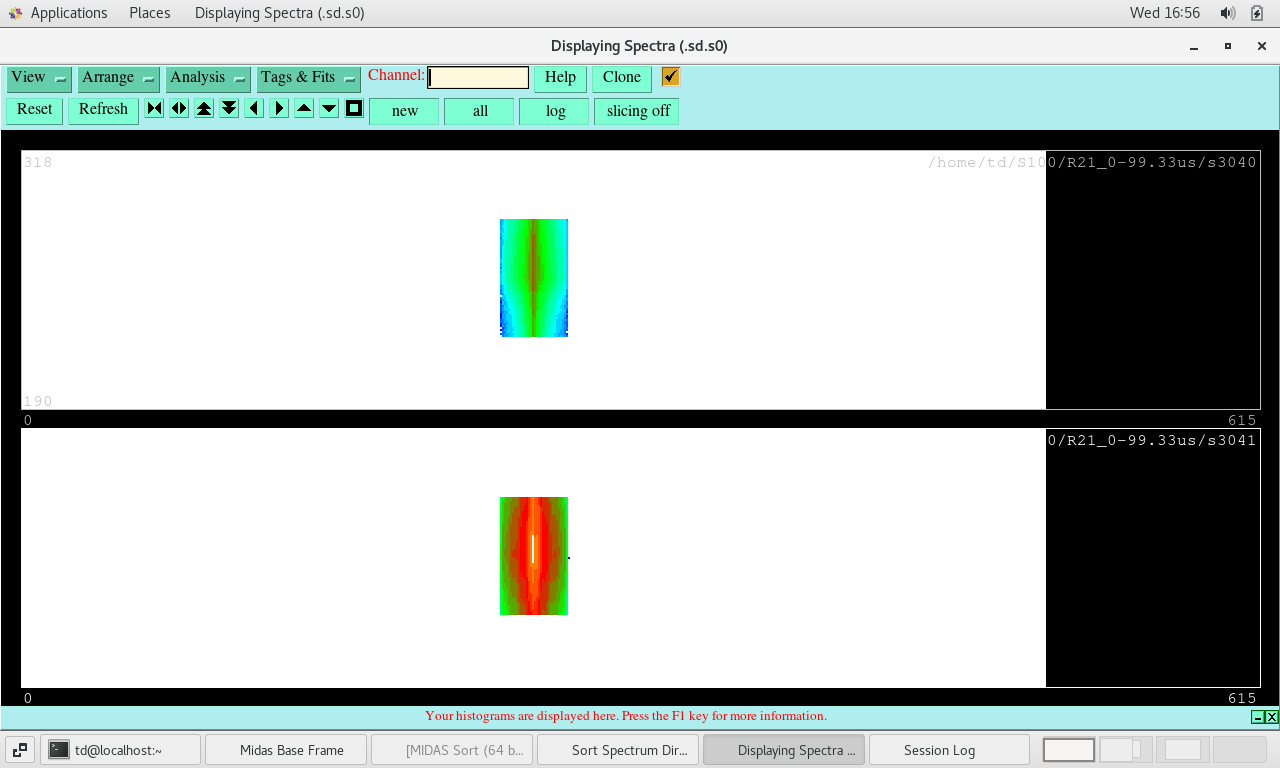The width and height of the screenshot is (1280, 768).
Task: Open the Arrange dropdown menu
Action: (118, 78)
